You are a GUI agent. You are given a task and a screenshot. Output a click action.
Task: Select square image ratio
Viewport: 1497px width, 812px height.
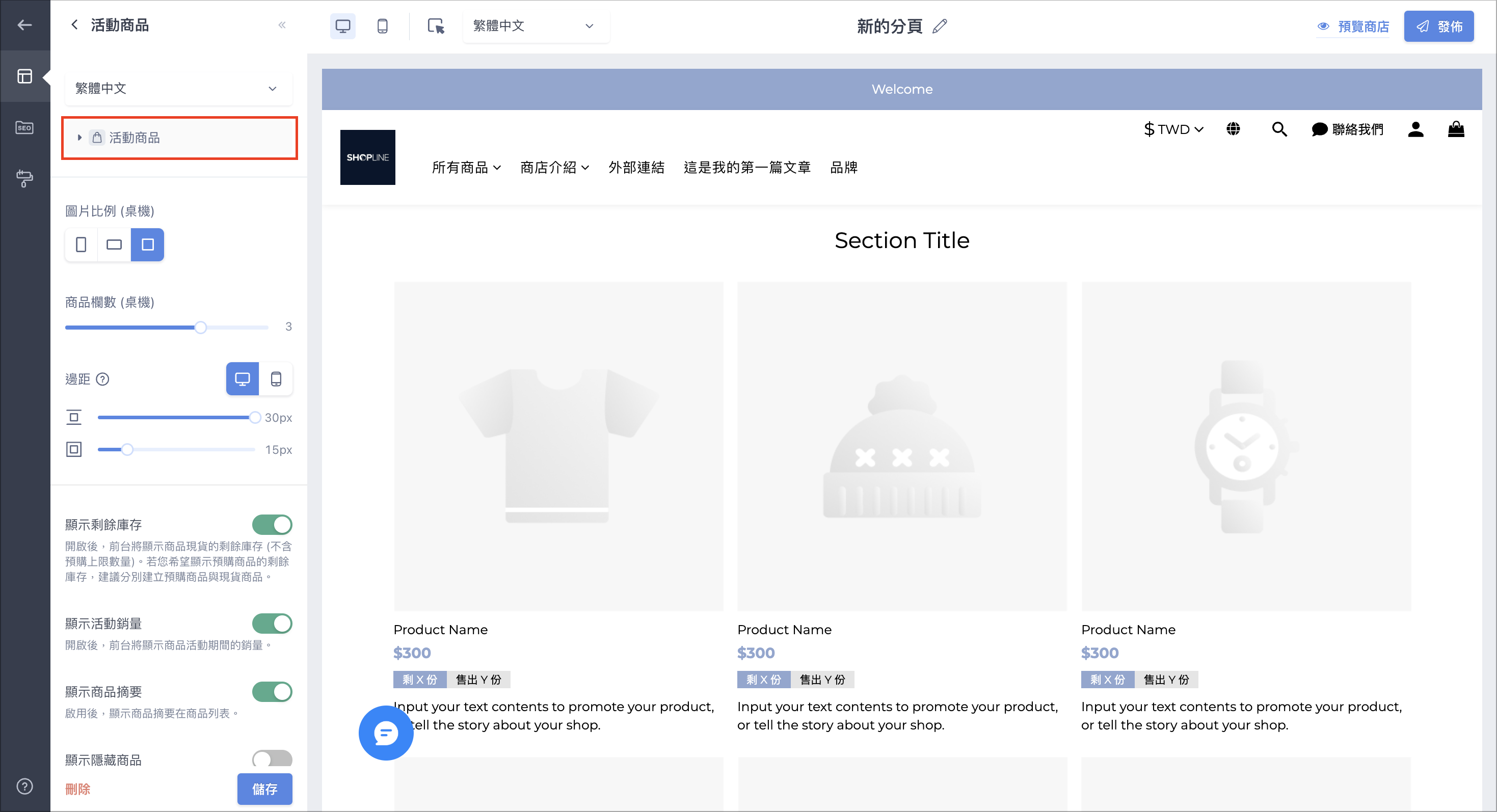coord(148,245)
